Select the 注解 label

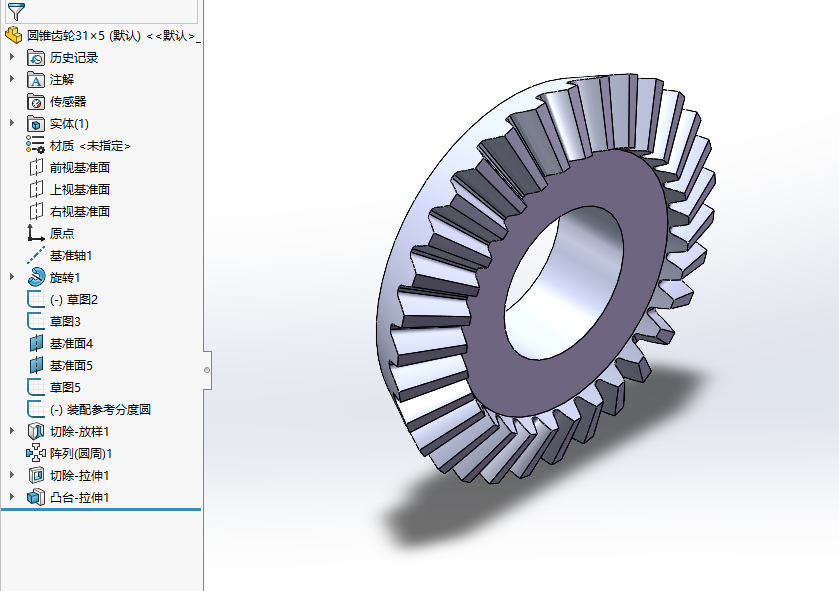[62, 80]
